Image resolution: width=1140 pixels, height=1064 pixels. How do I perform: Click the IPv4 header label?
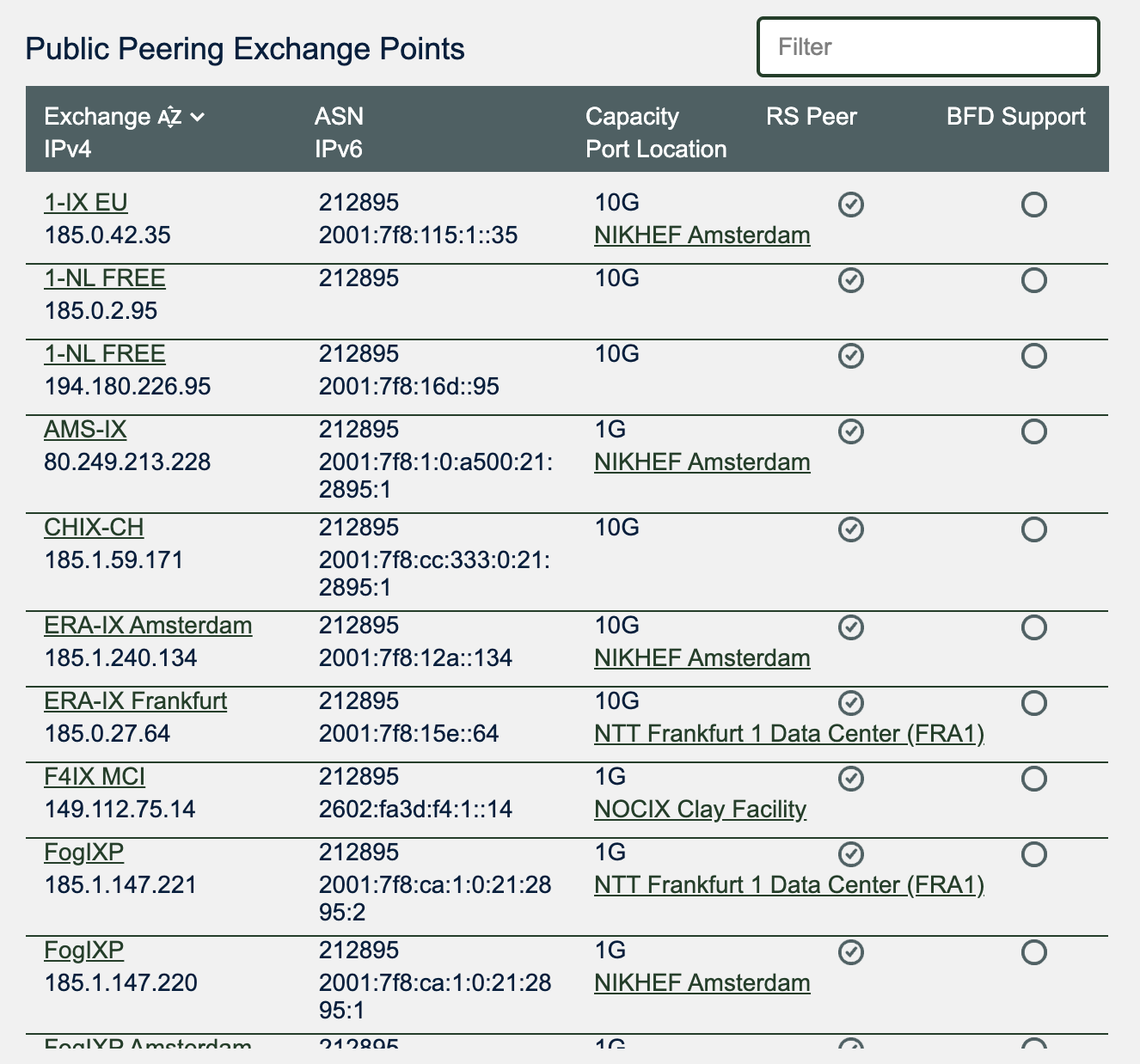tap(68, 149)
